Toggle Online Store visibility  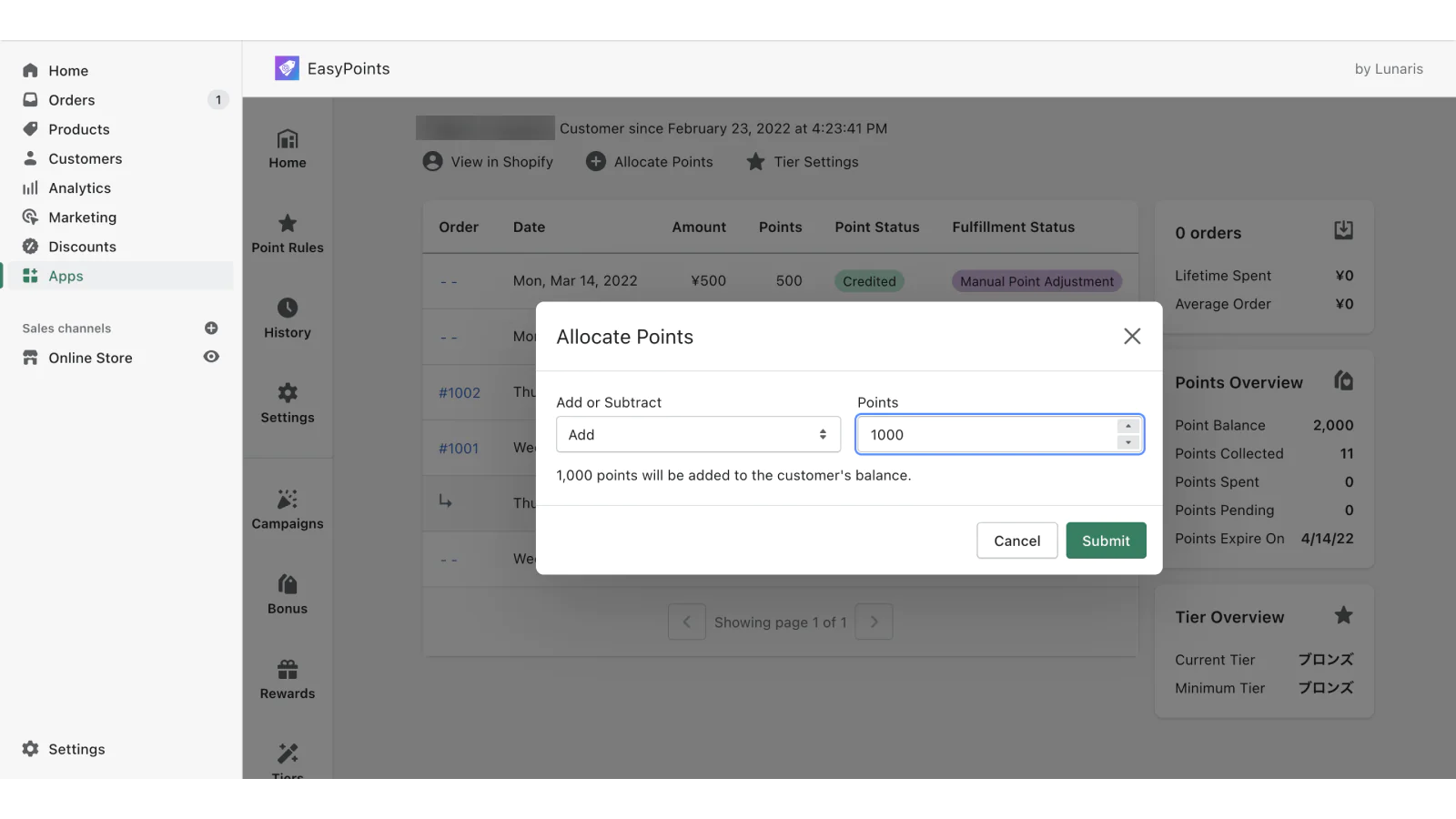point(211,357)
